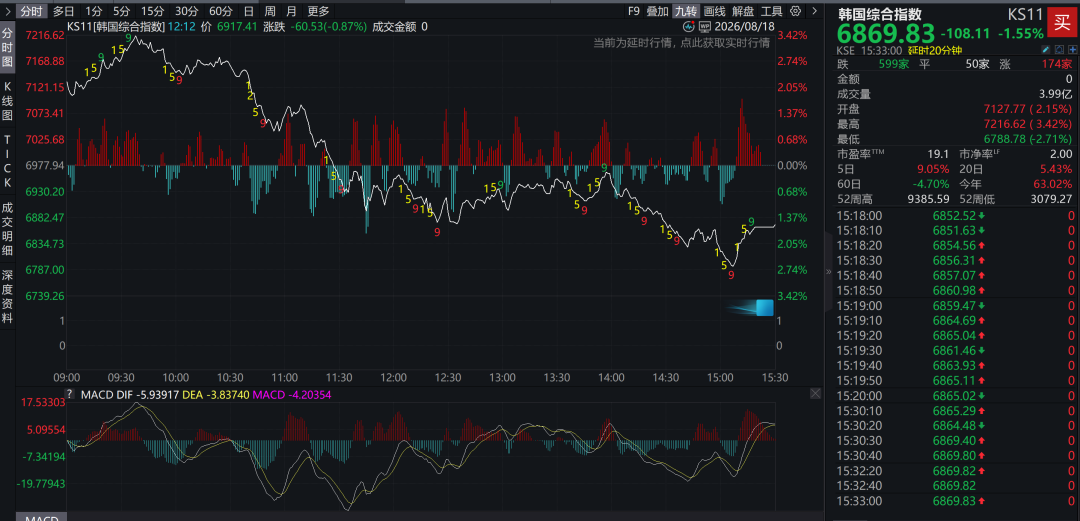
Task: Switch to the 30分 period tab
Action: pos(186,11)
